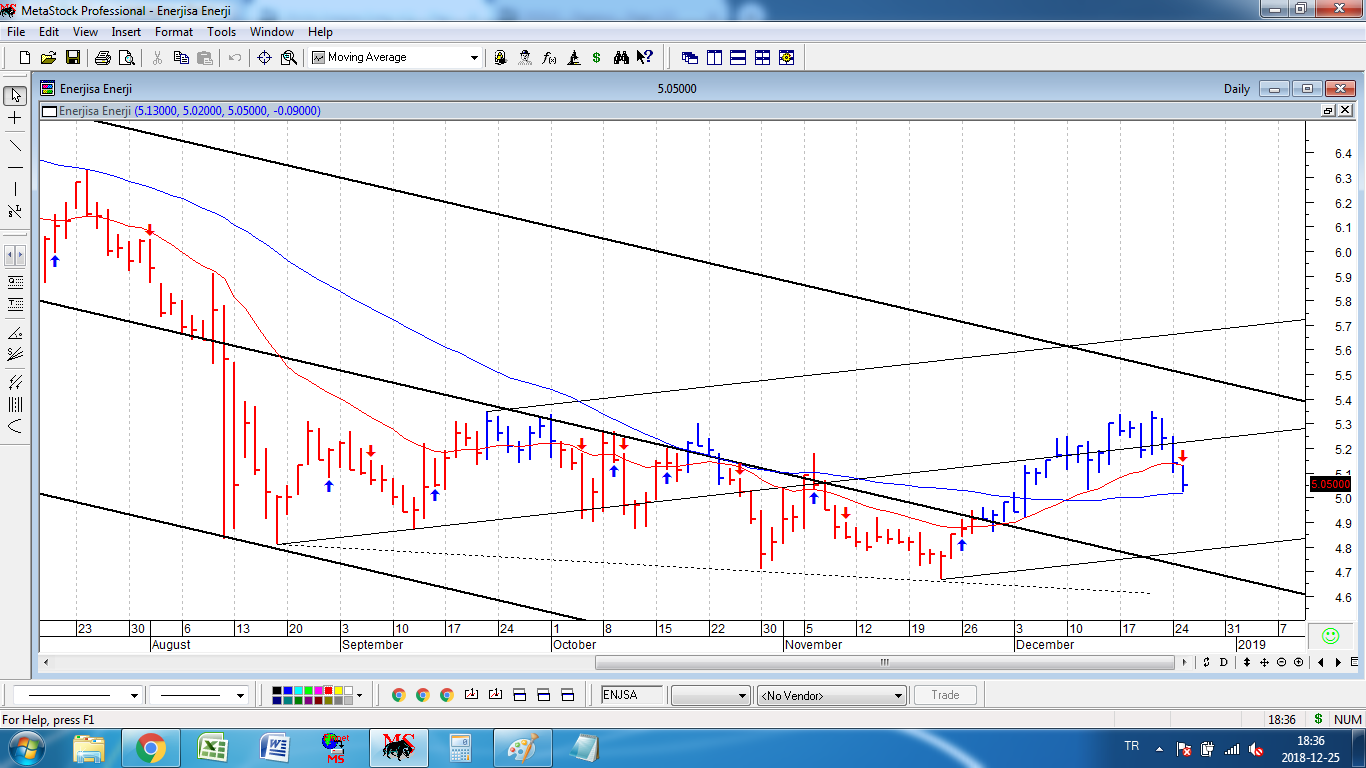Open the Help menu
This screenshot has height=768, width=1366.
coord(320,32)
